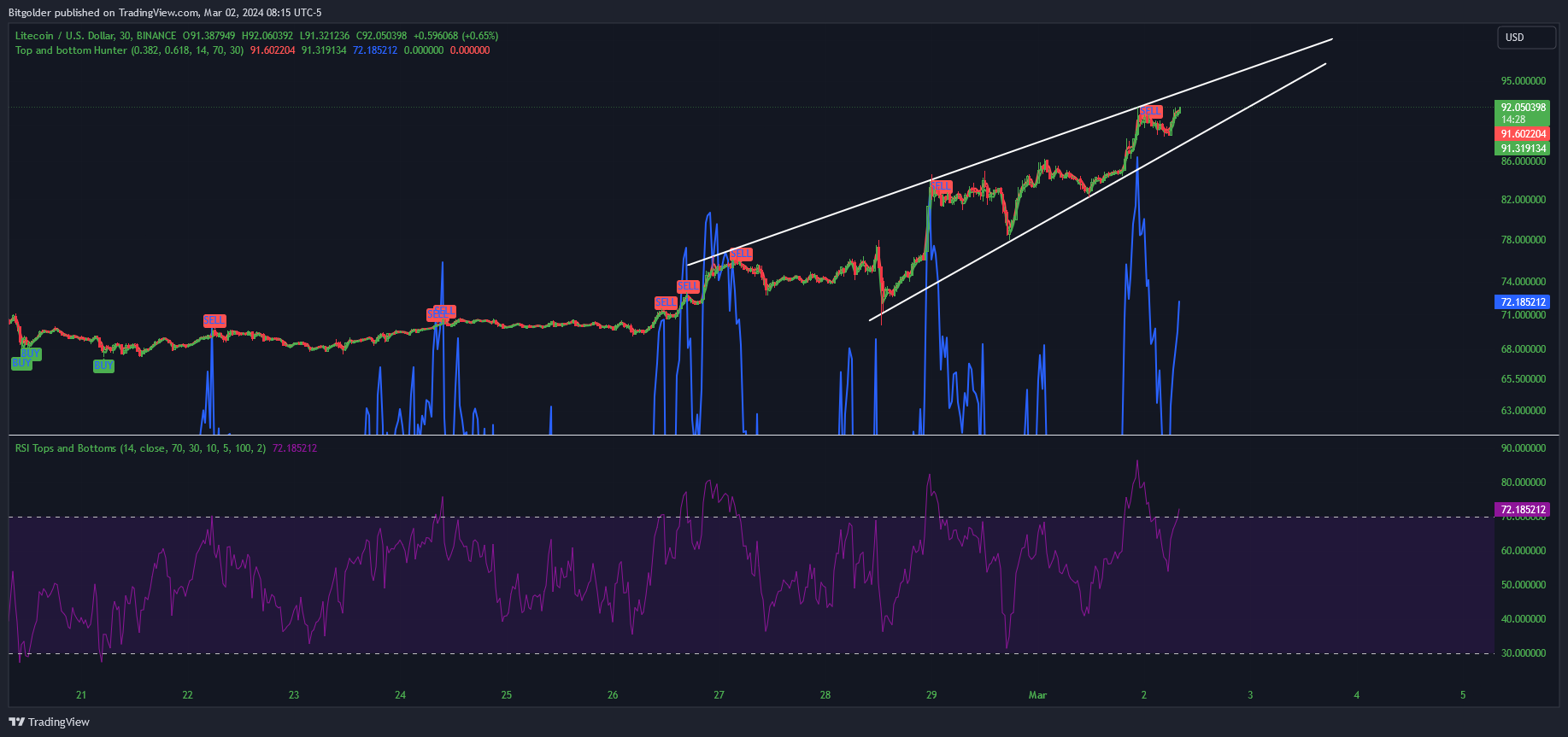Click the red 91.602204 value in indicator legend

[273, 50]
